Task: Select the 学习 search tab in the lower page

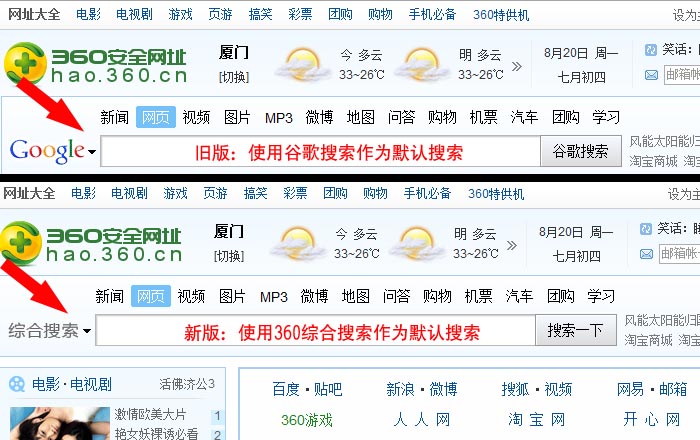Action: (x=601, y=296)
